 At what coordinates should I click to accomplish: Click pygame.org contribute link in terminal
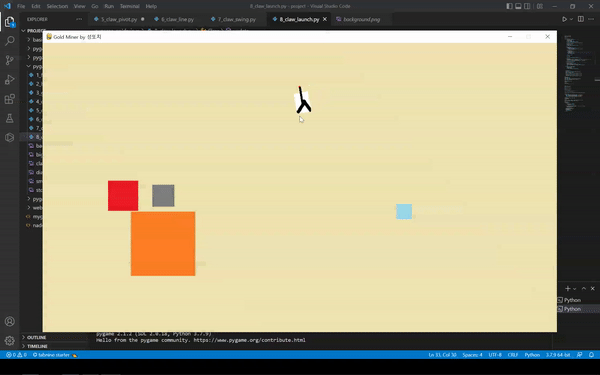coord(249,340)
